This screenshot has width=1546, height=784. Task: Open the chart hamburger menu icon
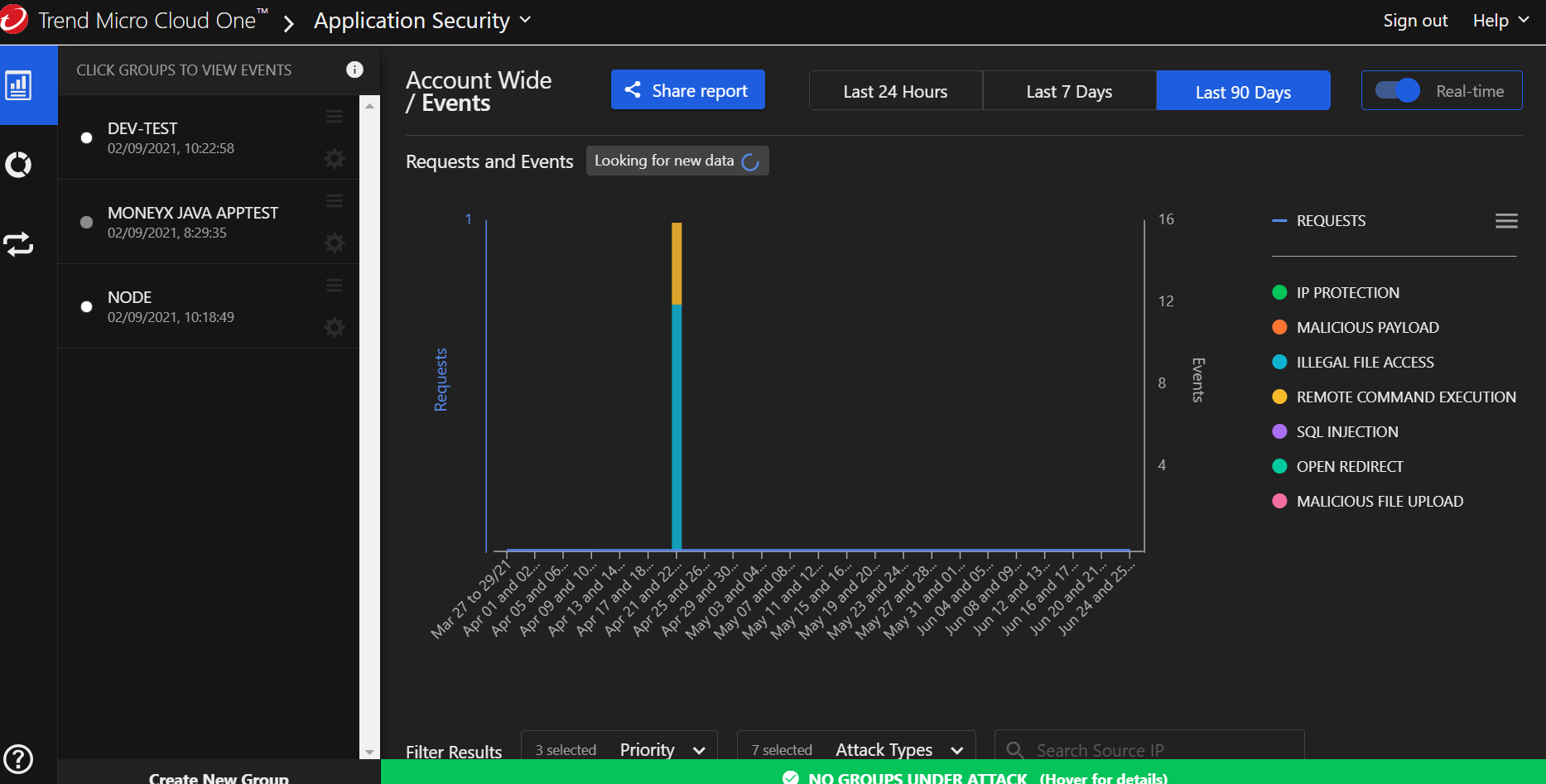coord(1506,221)
